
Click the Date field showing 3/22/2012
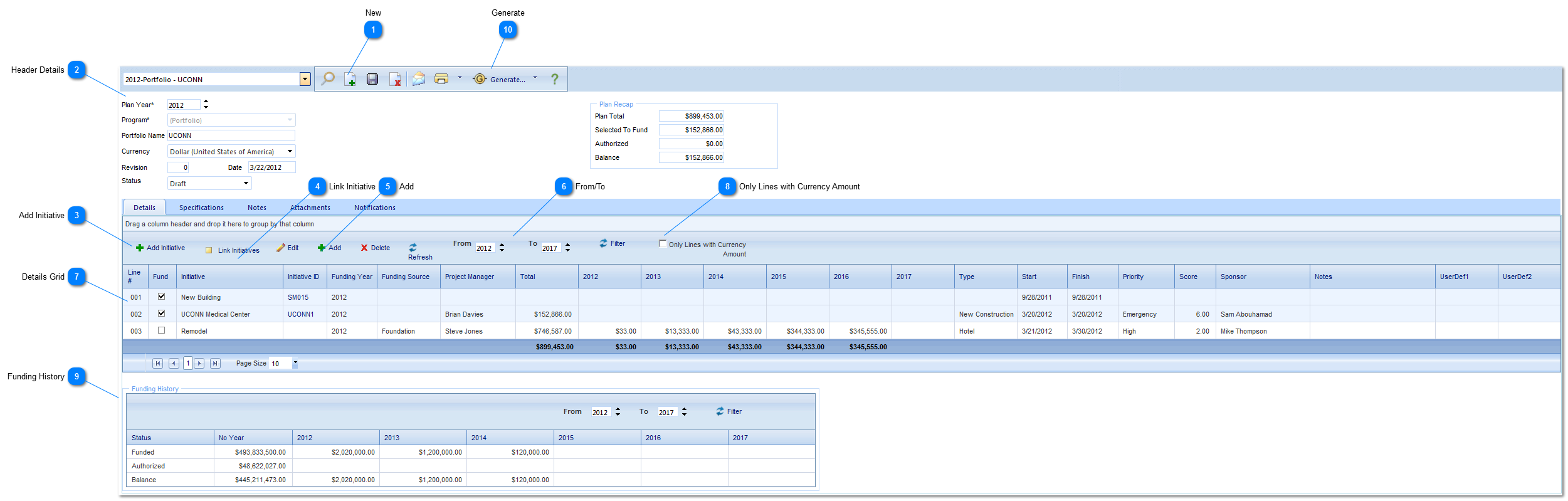click(271, 167)
